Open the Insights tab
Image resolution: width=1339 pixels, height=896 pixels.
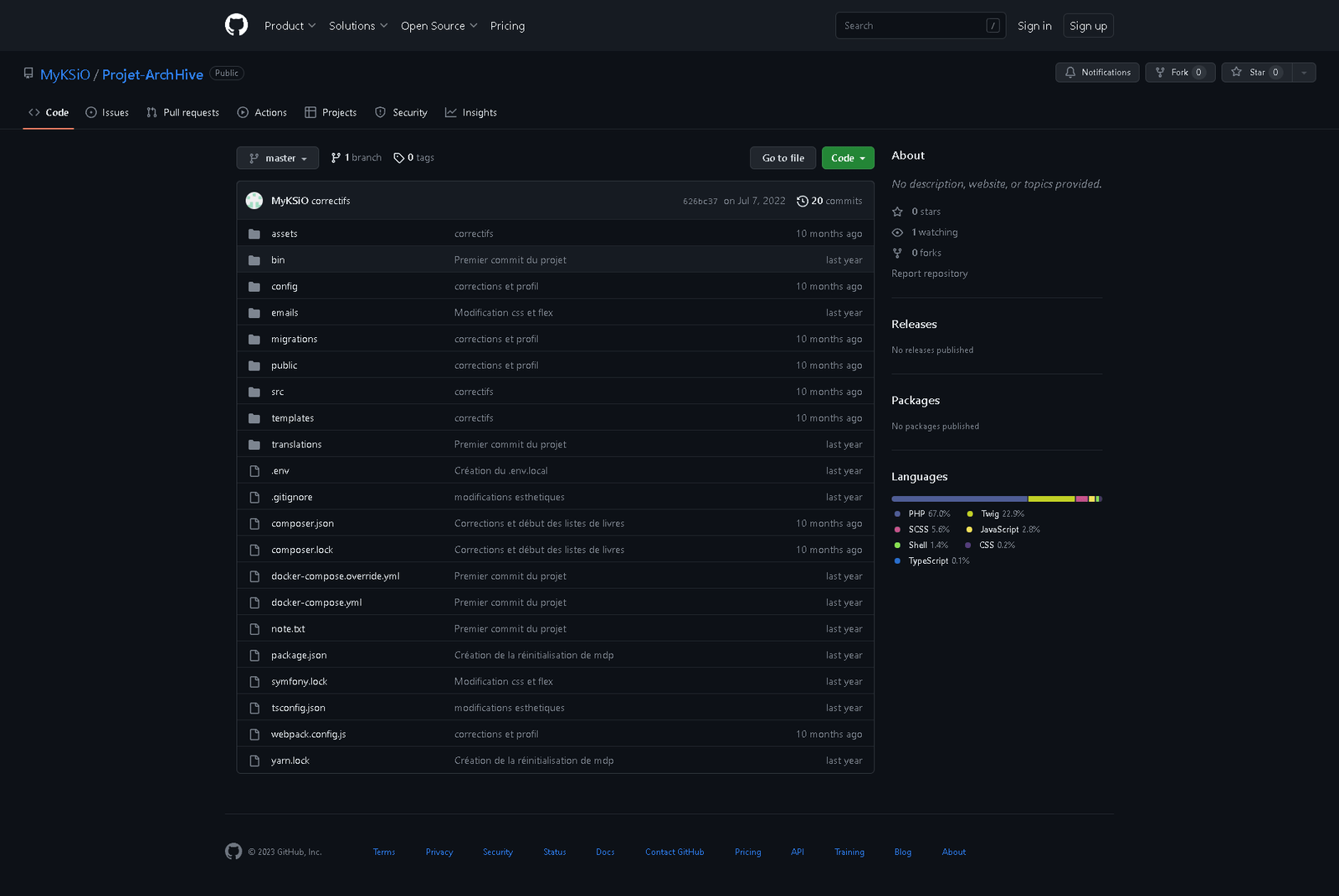[x=470, y=113]
